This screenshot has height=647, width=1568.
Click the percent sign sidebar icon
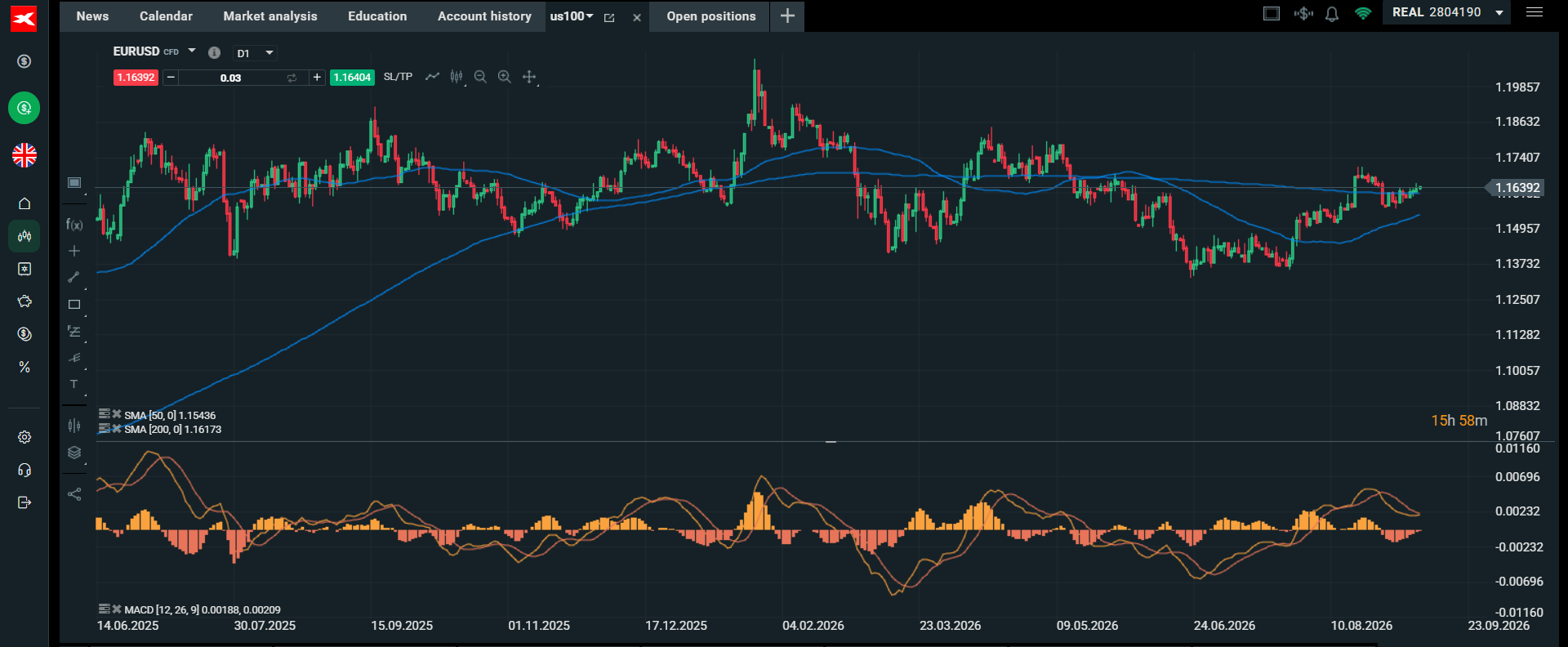point(24,367)
